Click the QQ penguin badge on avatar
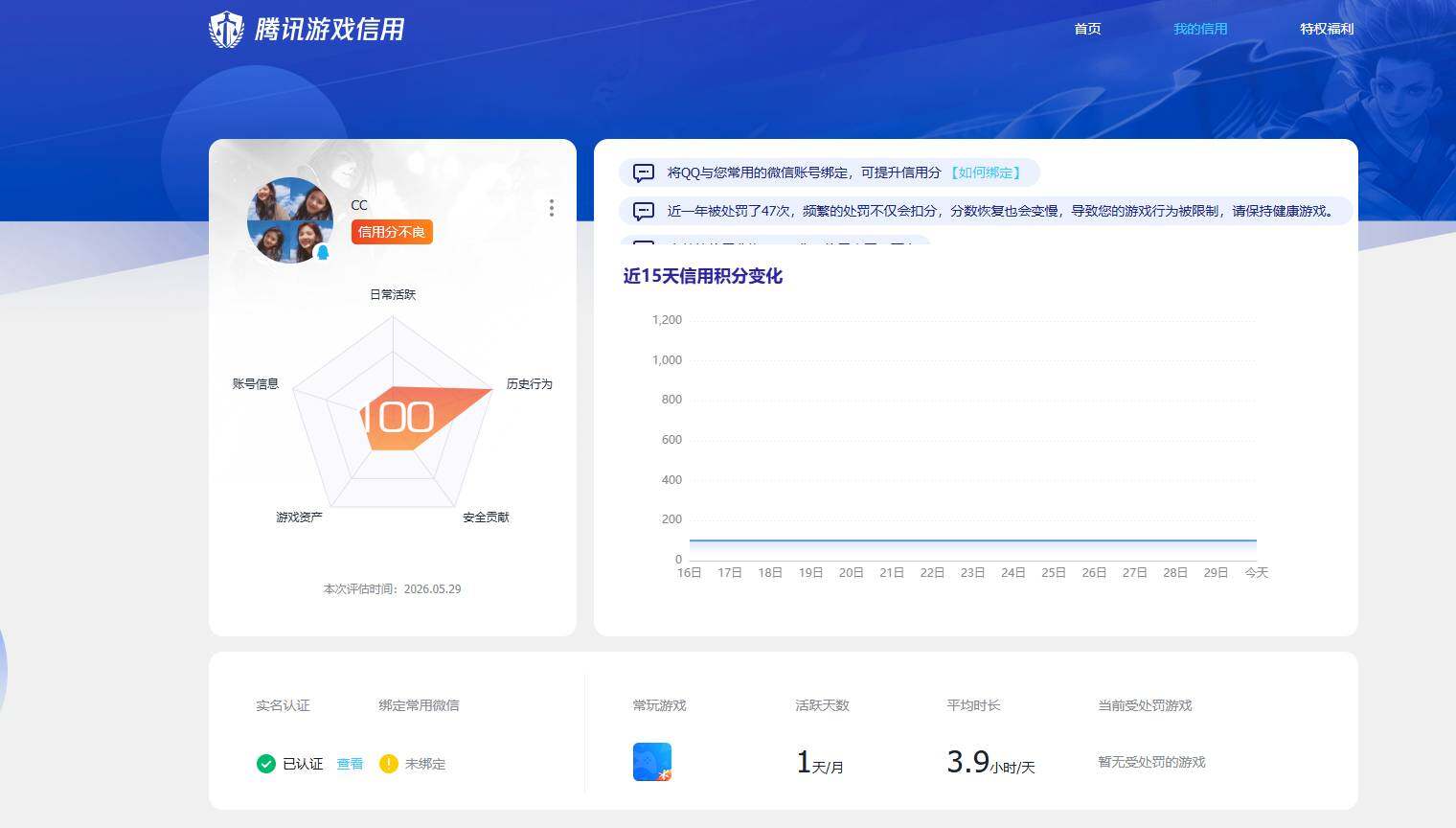This screenshot has height=828, width=1456. (323, 253)
